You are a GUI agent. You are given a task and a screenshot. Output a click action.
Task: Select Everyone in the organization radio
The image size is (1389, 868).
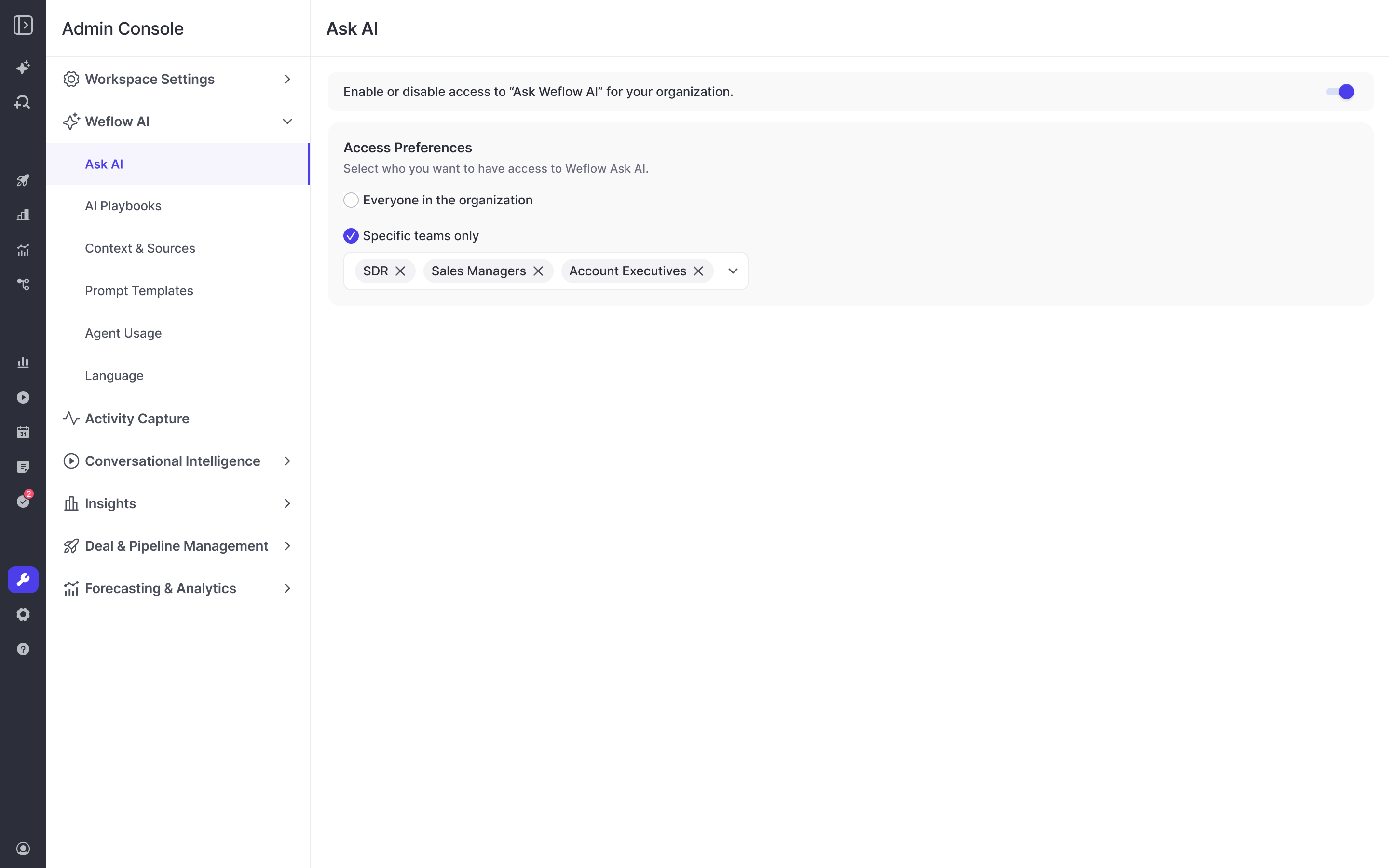click(351, 200)
